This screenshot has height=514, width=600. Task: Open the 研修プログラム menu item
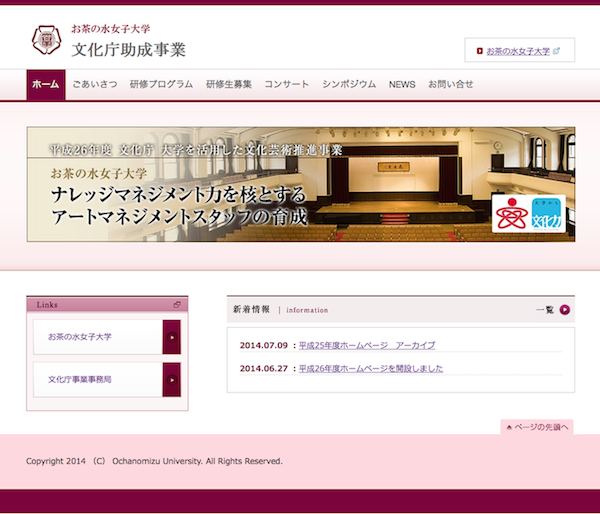(x=161, y=85)
